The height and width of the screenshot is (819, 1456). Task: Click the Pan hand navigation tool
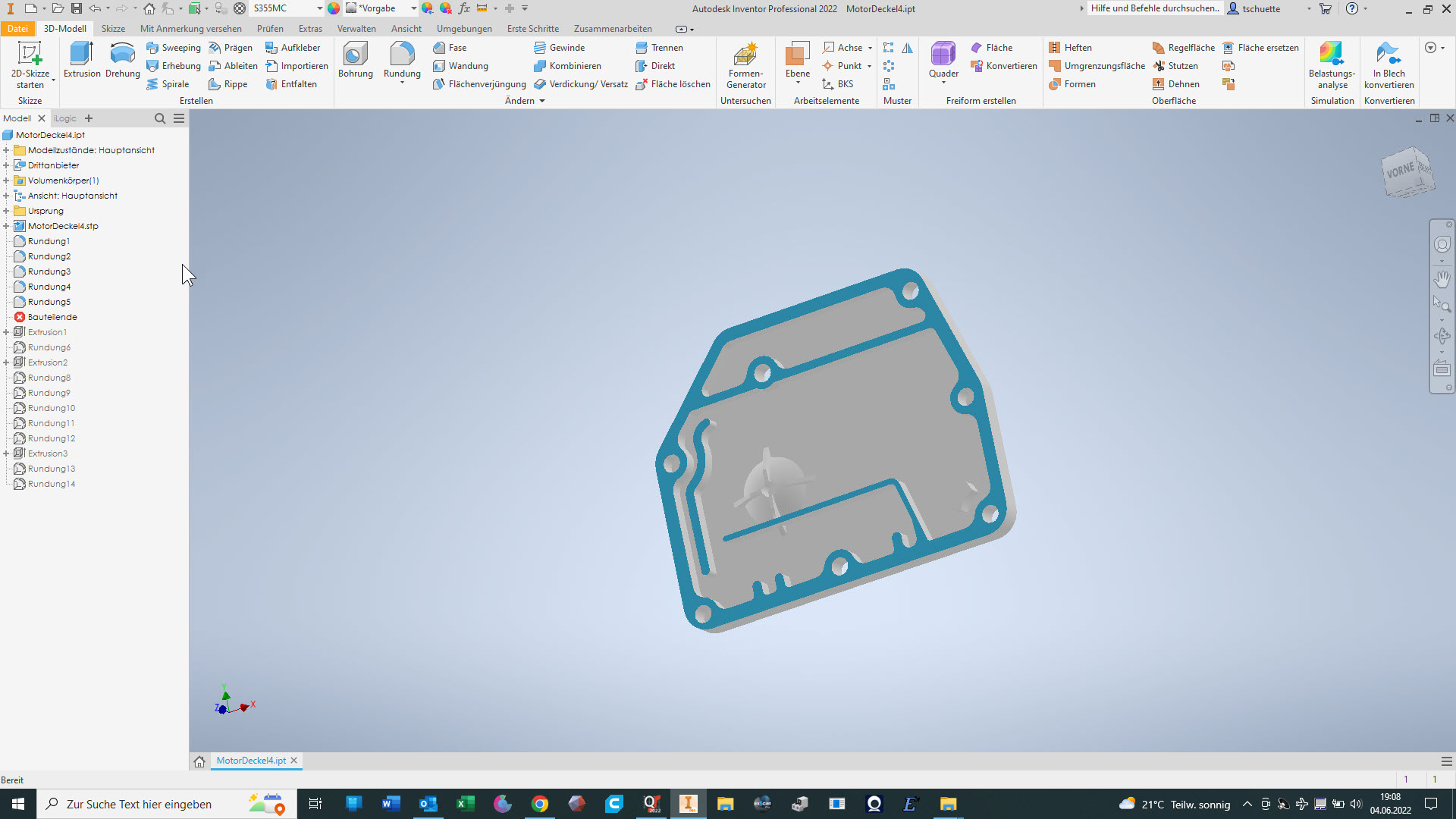coord(1442,279)
